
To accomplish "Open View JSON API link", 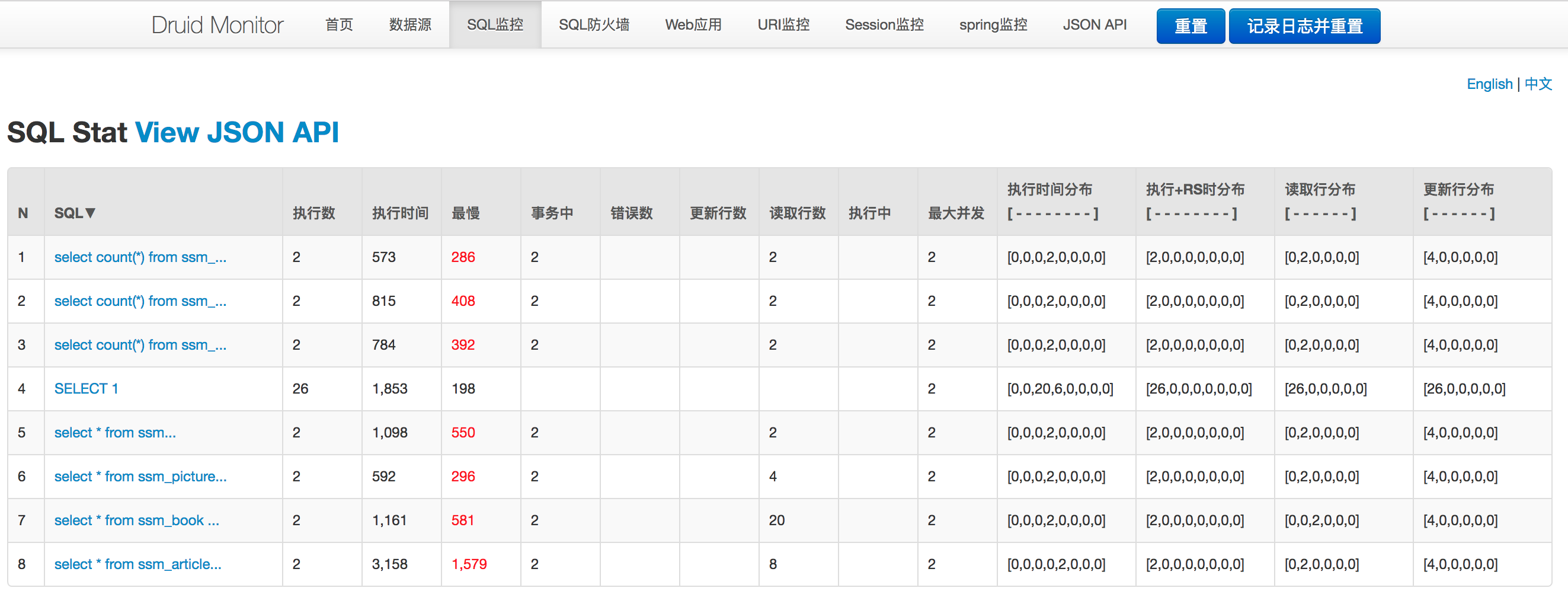I will click(x=237, y=132).
